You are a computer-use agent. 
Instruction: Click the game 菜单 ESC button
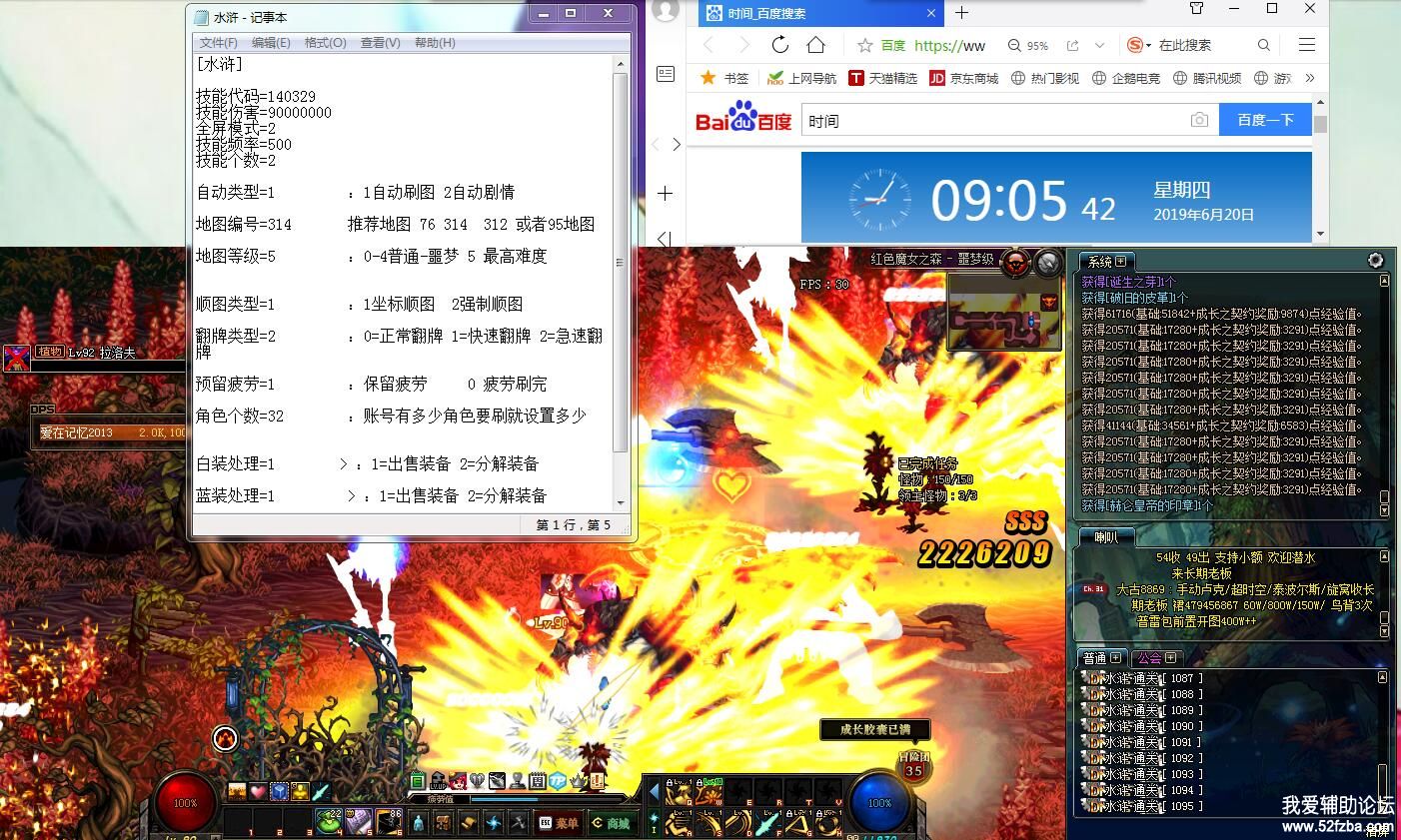point(559,823)
